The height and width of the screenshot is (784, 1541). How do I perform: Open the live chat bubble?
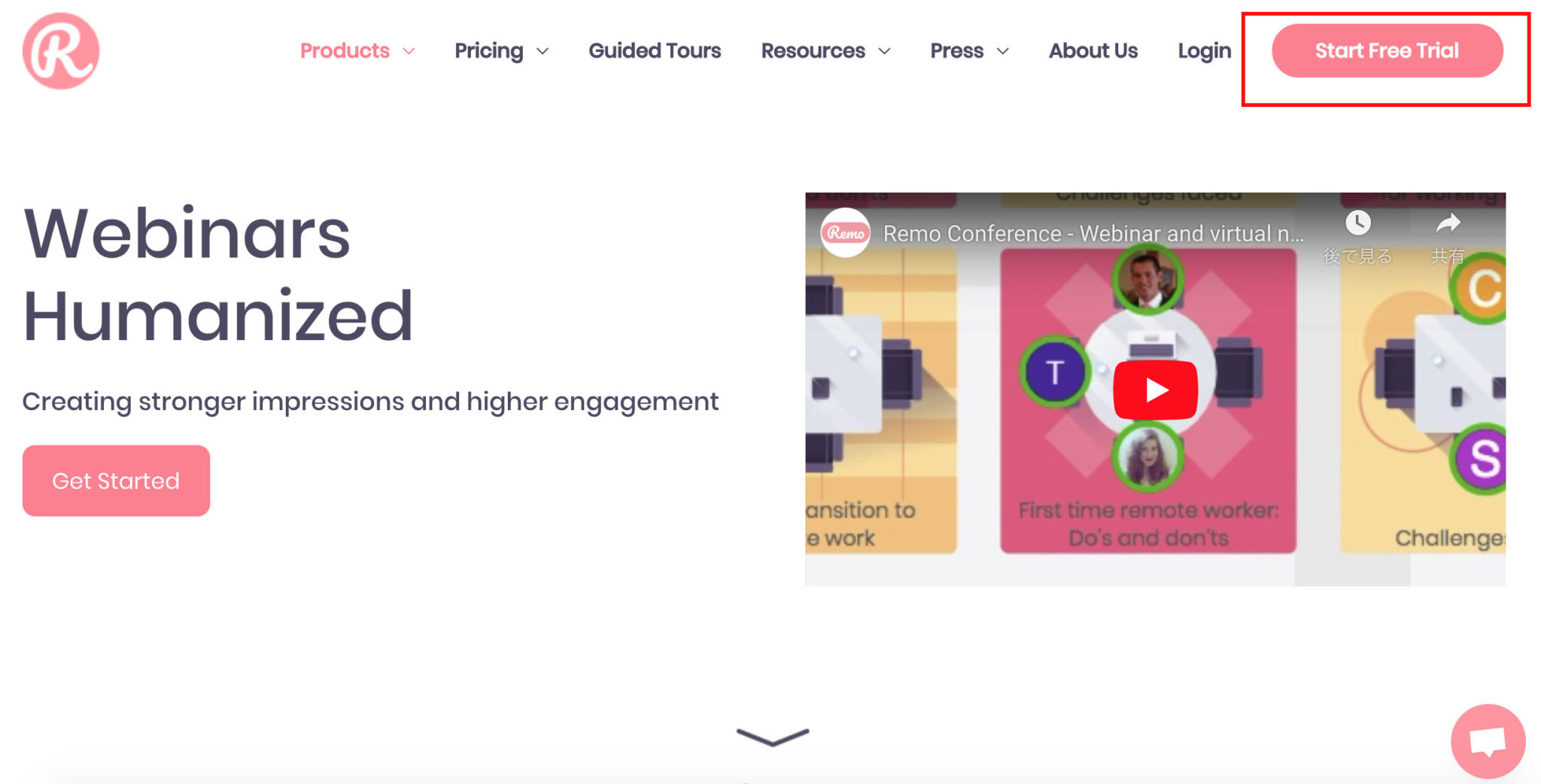pyautogui.click(x=1488, y=740)
